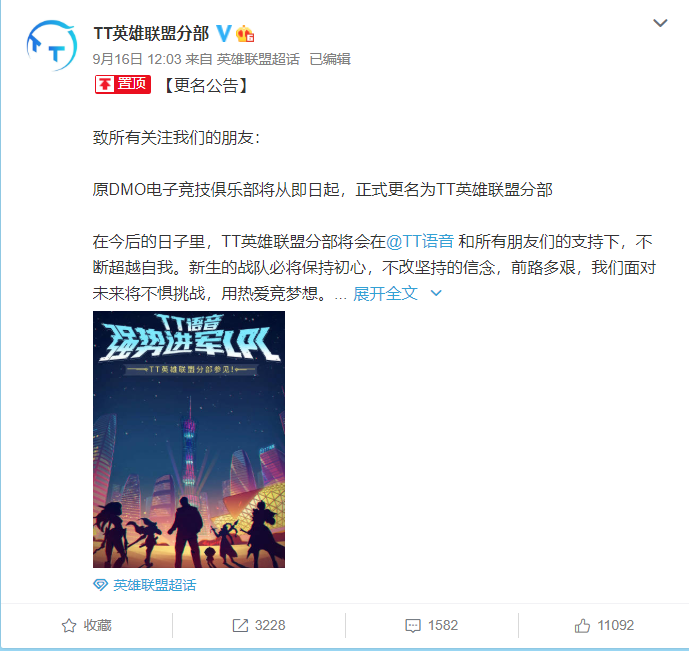This screenshot has width=689, height=651.
Task: Open source link 英雄联盟超话 in header
Action: 258,59
